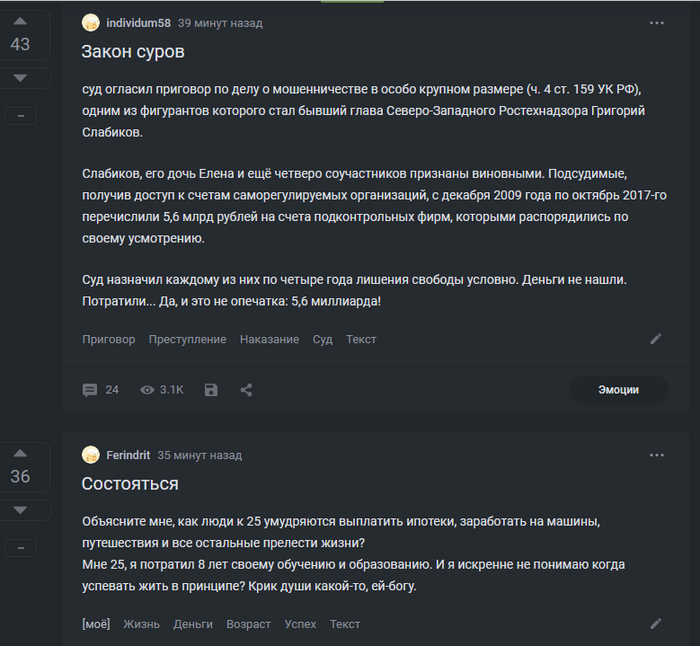Image resolution: width=700 pixels, height=646 pixels.
Task: Open author profile Ferindrit
Action: [x=128, y=455]
